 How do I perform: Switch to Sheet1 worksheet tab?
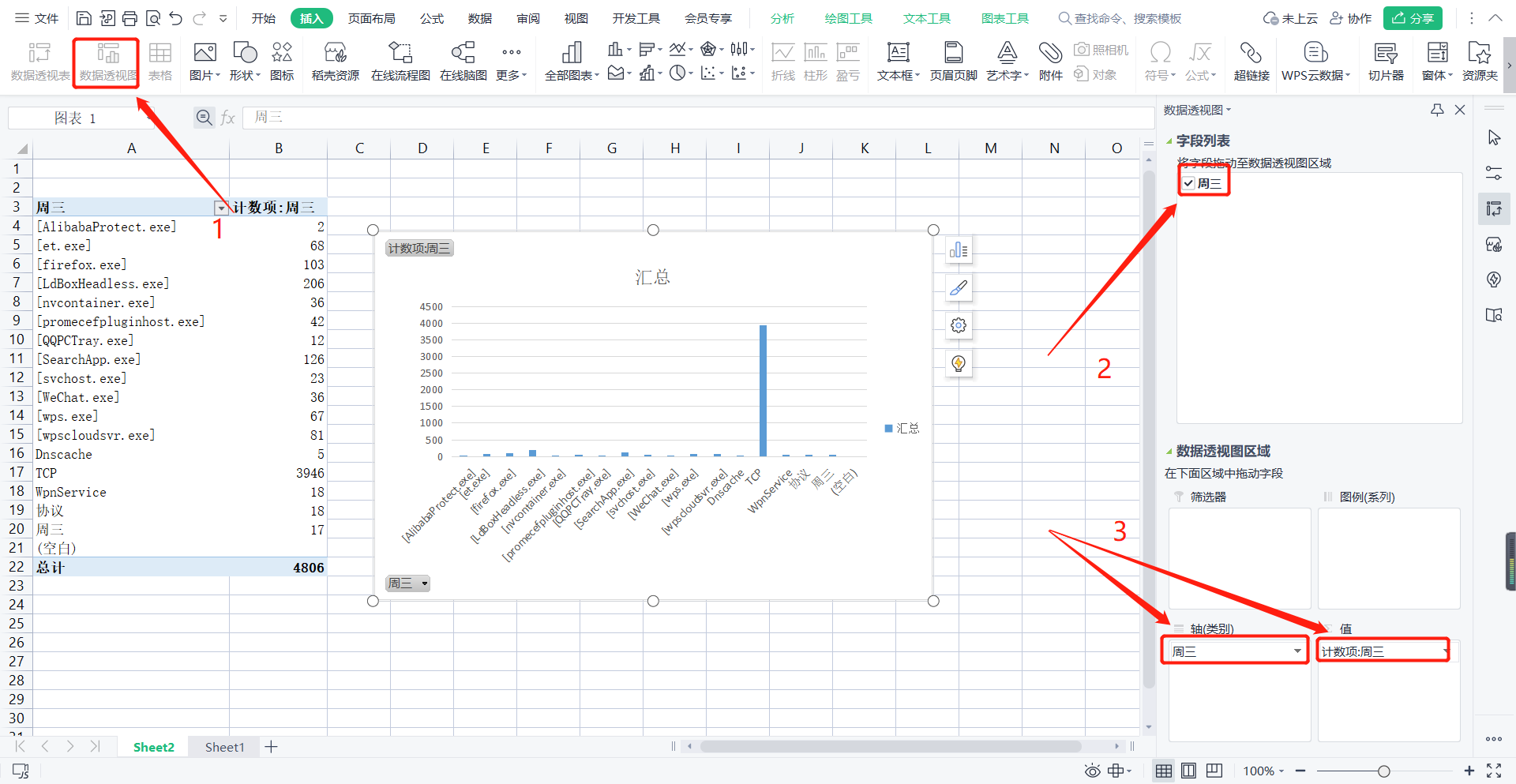point(225,747)
